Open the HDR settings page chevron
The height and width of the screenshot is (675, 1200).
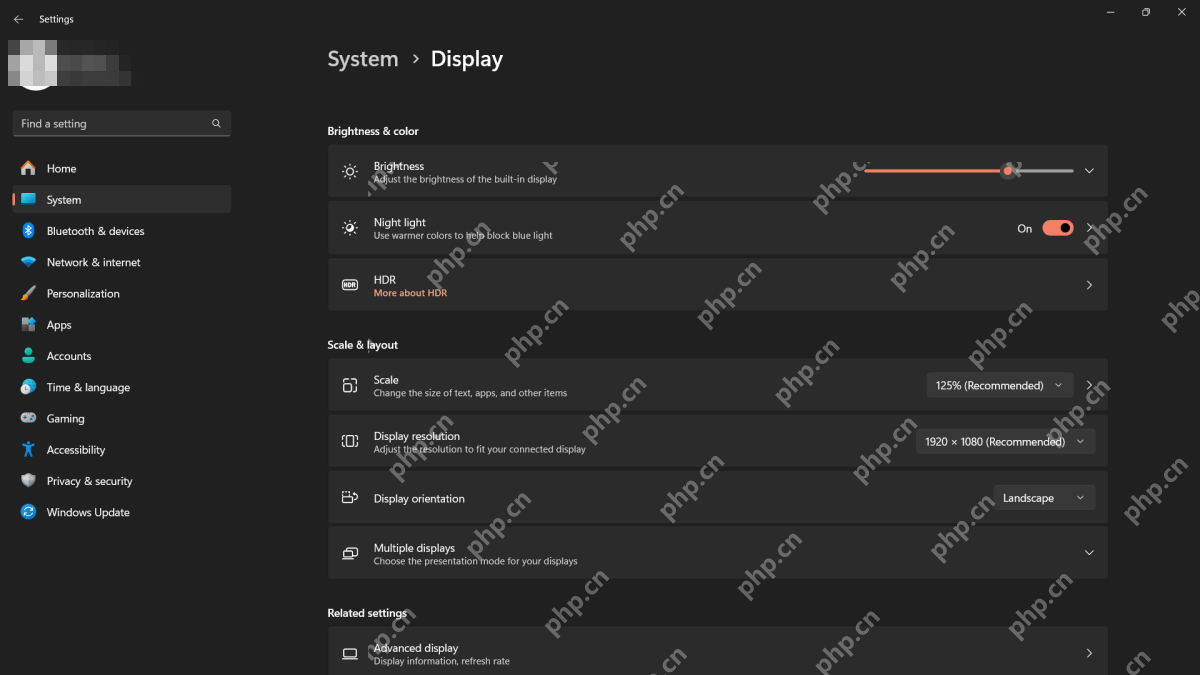1089,285
